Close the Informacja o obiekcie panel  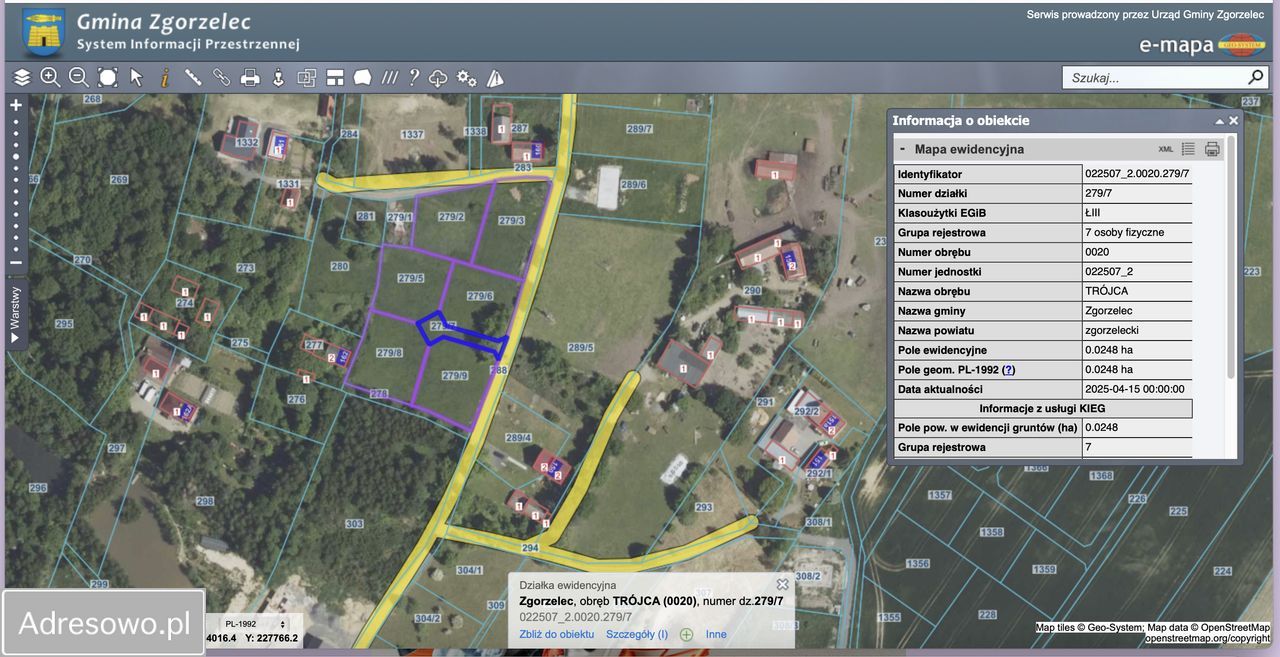pyautogui.click(x=1234, y=121)
